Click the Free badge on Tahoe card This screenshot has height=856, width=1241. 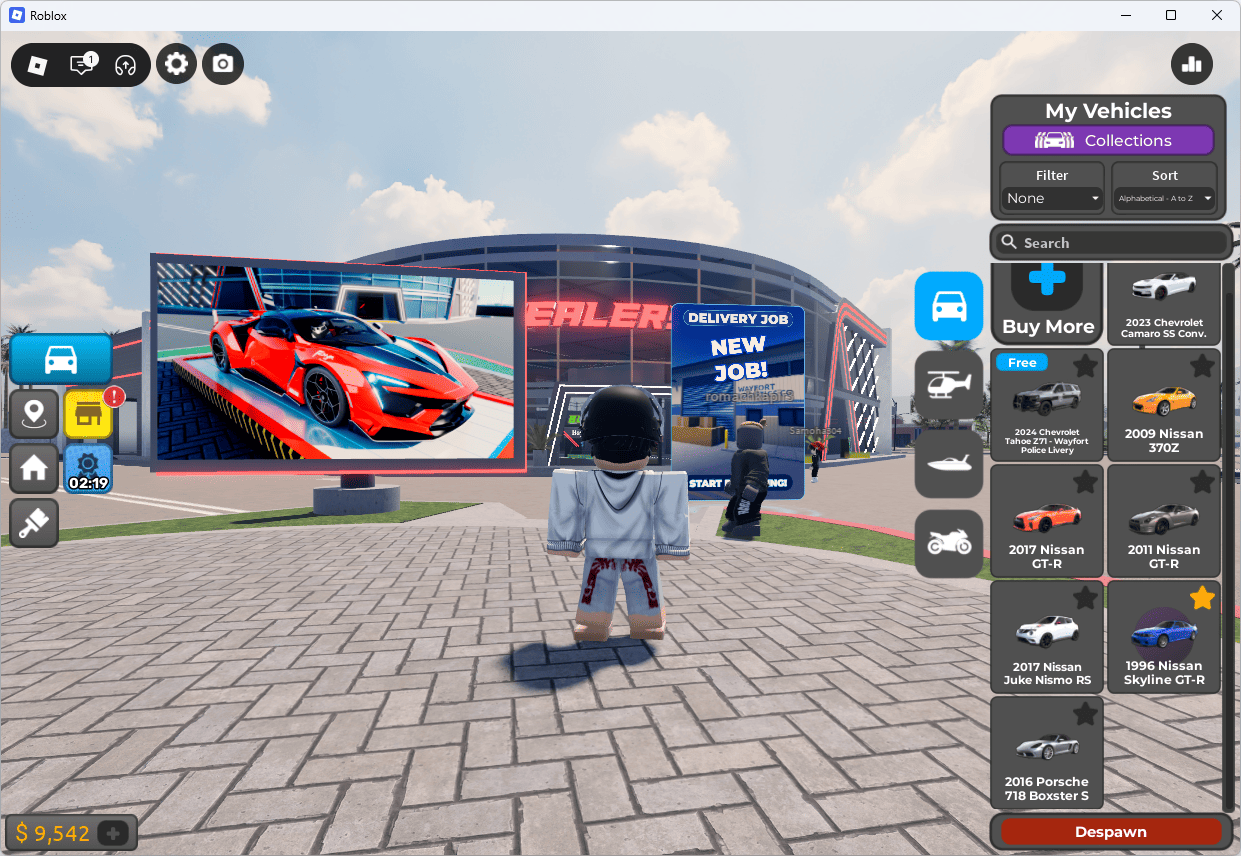coord(1022,363)
